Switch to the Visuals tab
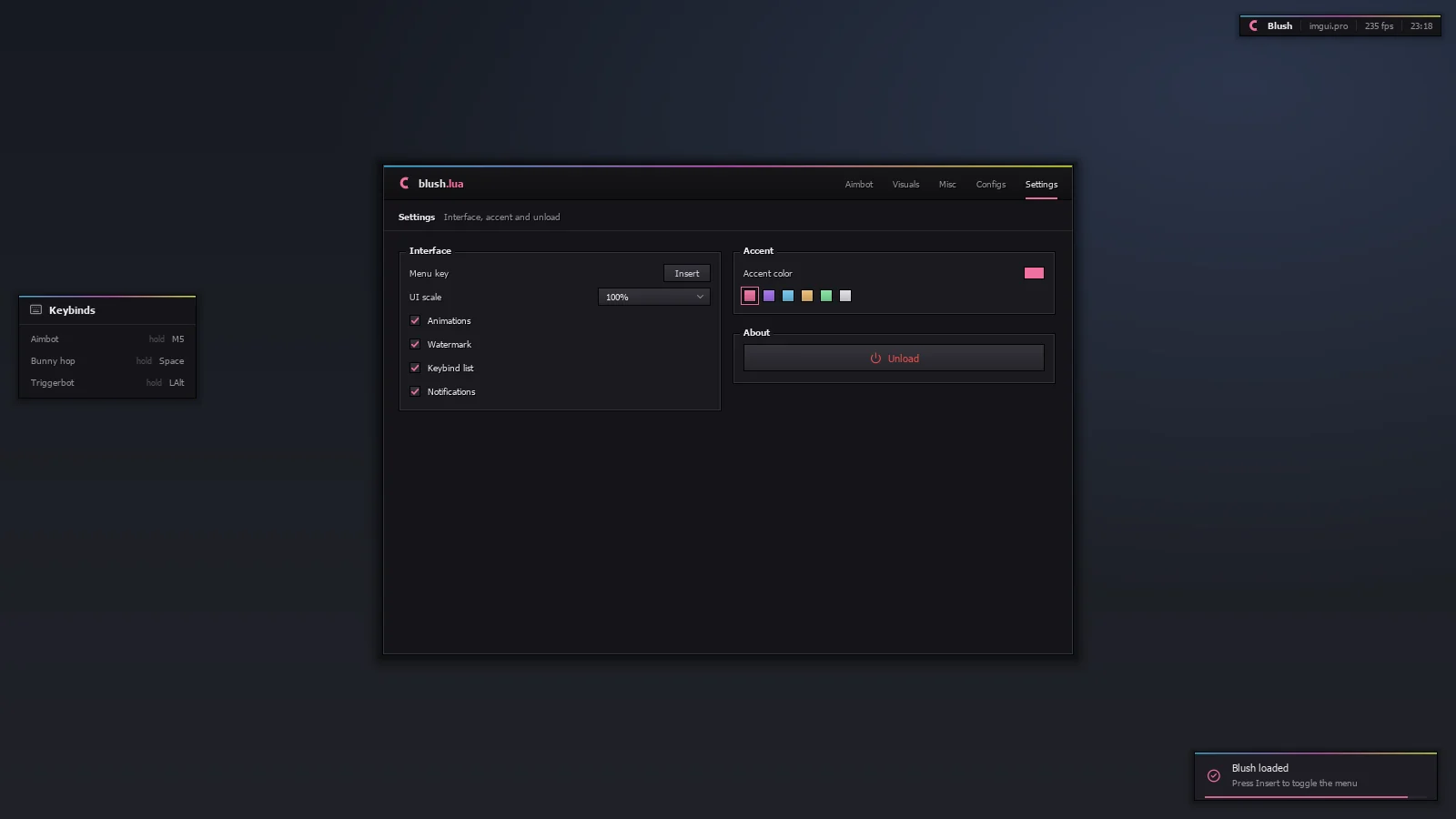The height and width of the screenshot is (819, 1456). coord(905,184)
